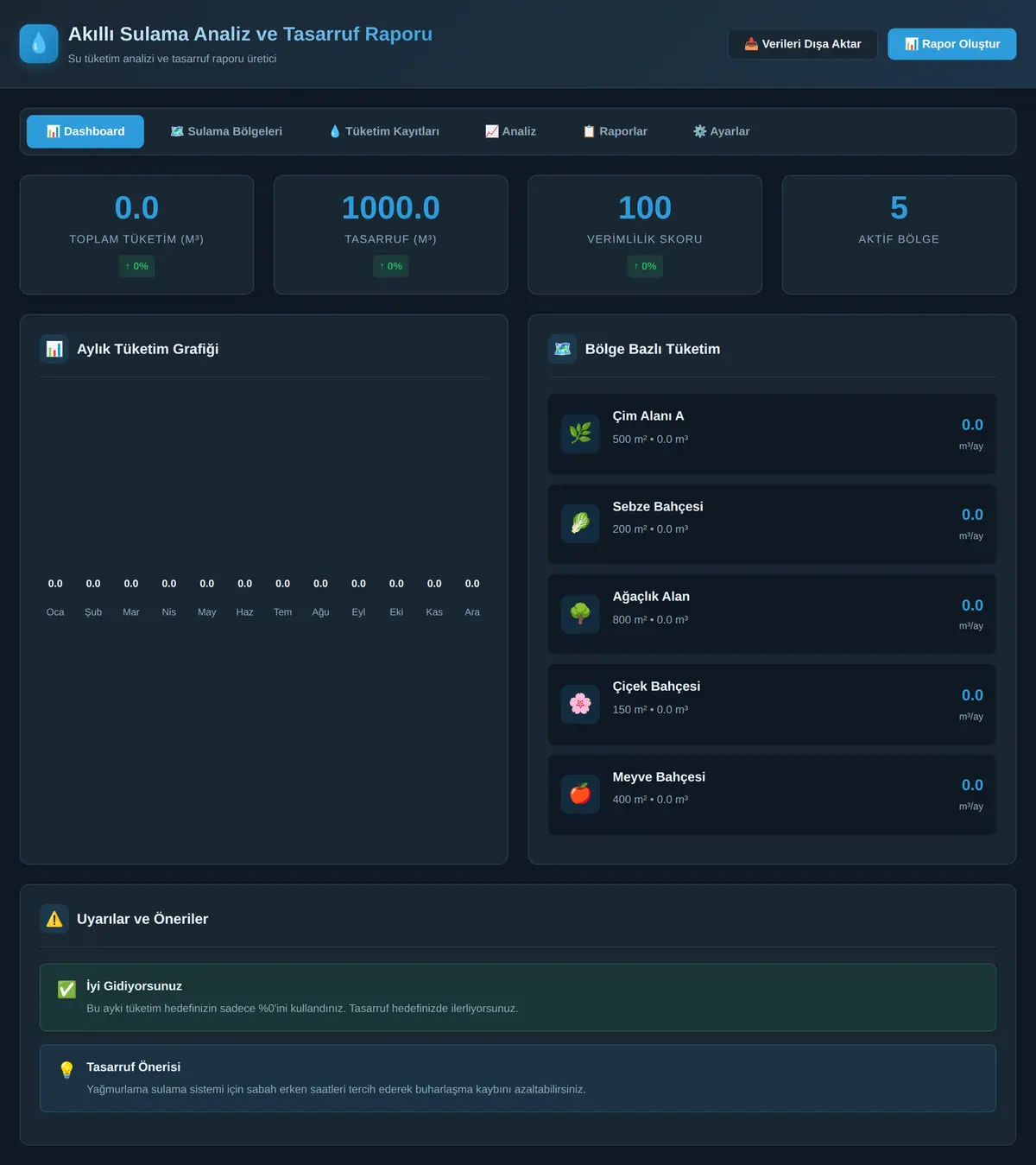
Task: Open the Tüketim Kayıtları tab
Action: pos(384,131)
